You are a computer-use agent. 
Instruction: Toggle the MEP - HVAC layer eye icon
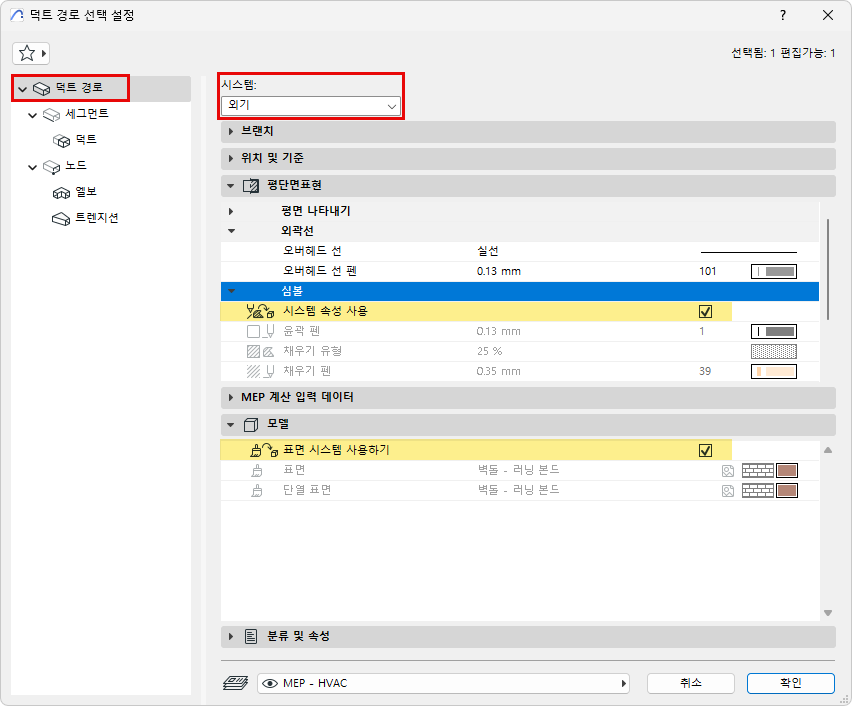[x=270, y=683]
